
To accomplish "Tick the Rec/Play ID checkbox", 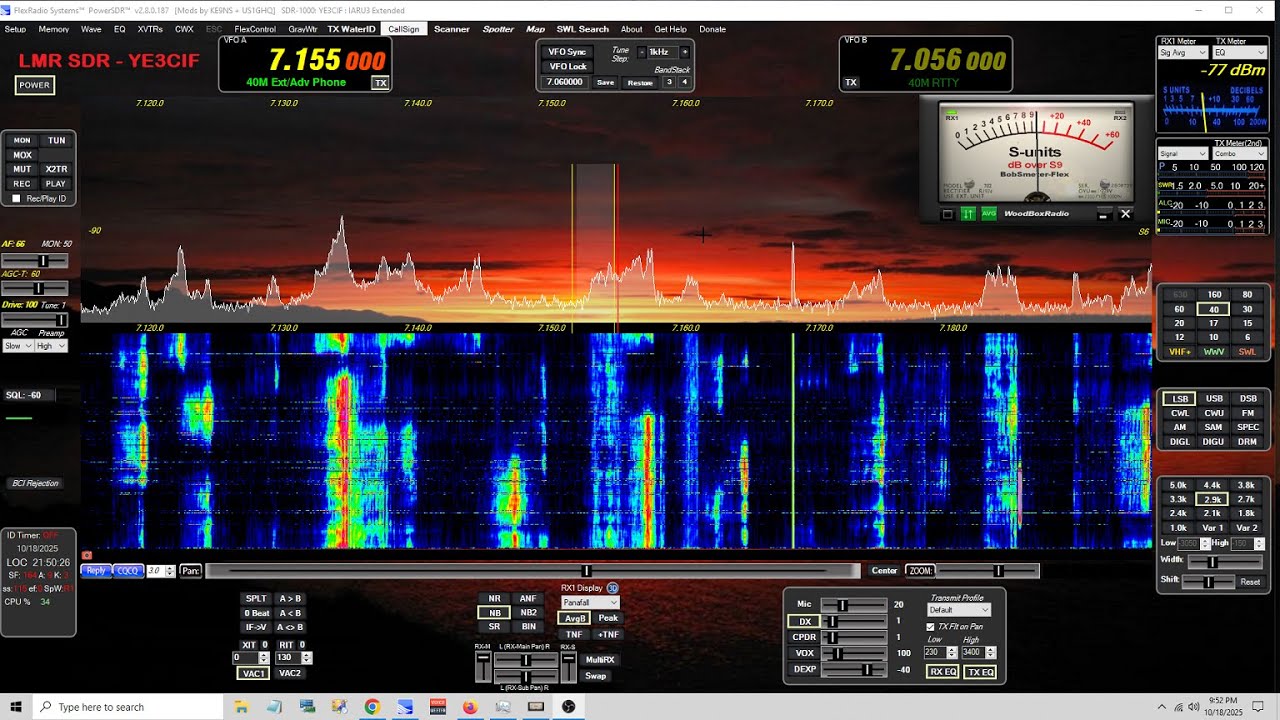I will 15,199.
